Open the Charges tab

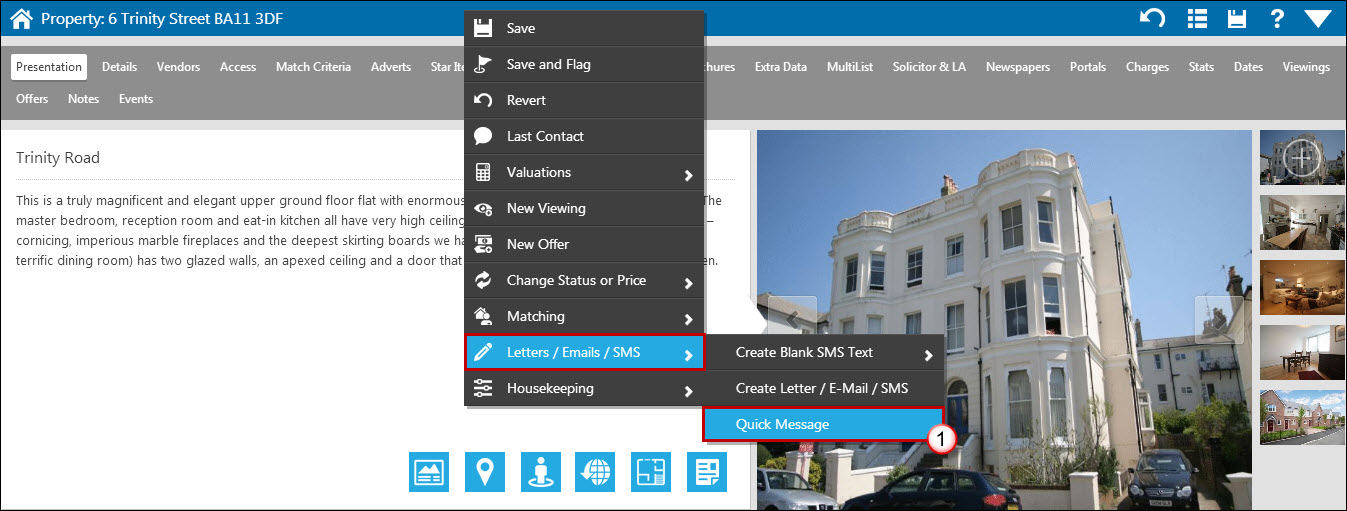pos(1147,67)
